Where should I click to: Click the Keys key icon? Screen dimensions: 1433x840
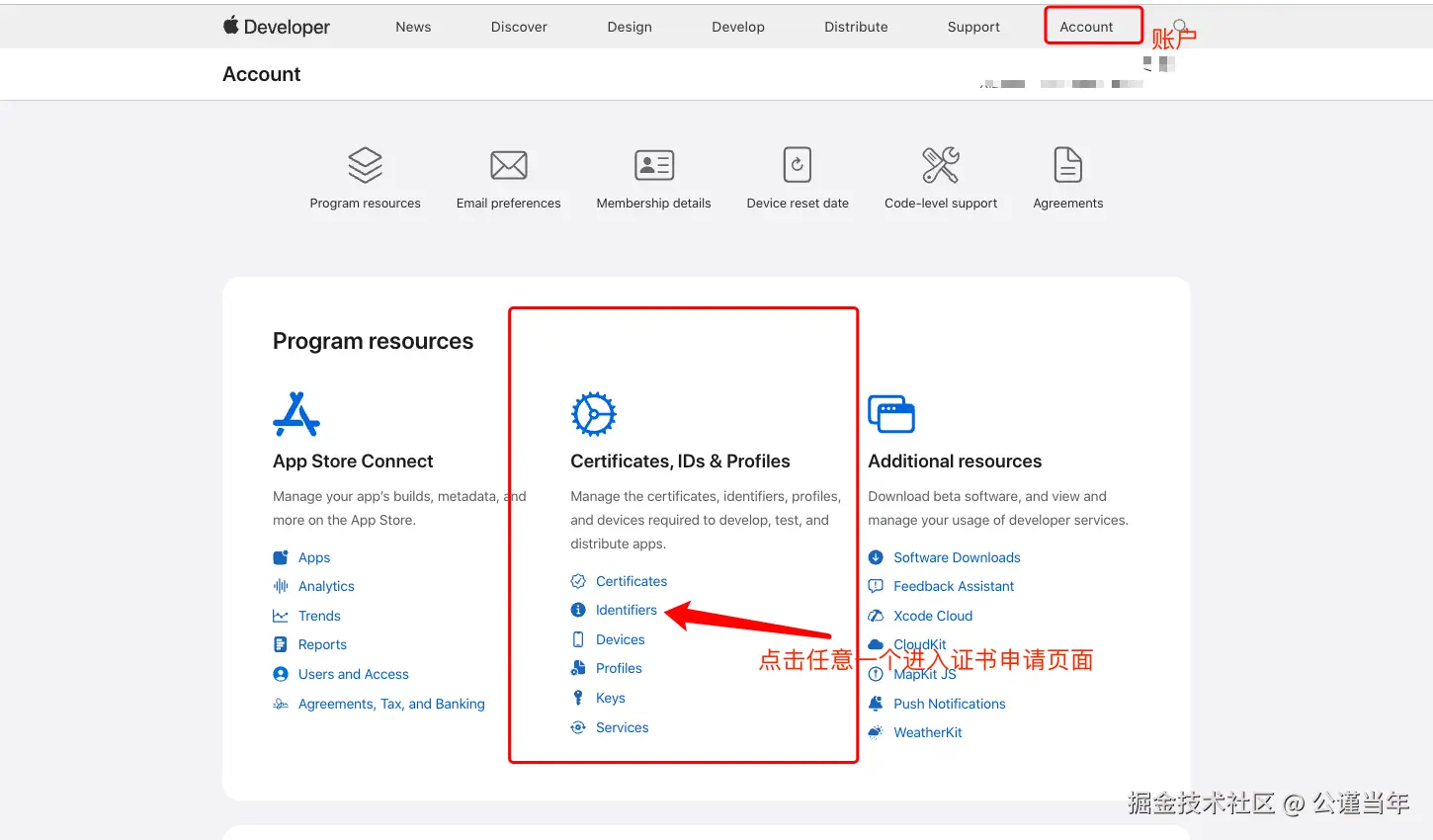coord(578,698)
